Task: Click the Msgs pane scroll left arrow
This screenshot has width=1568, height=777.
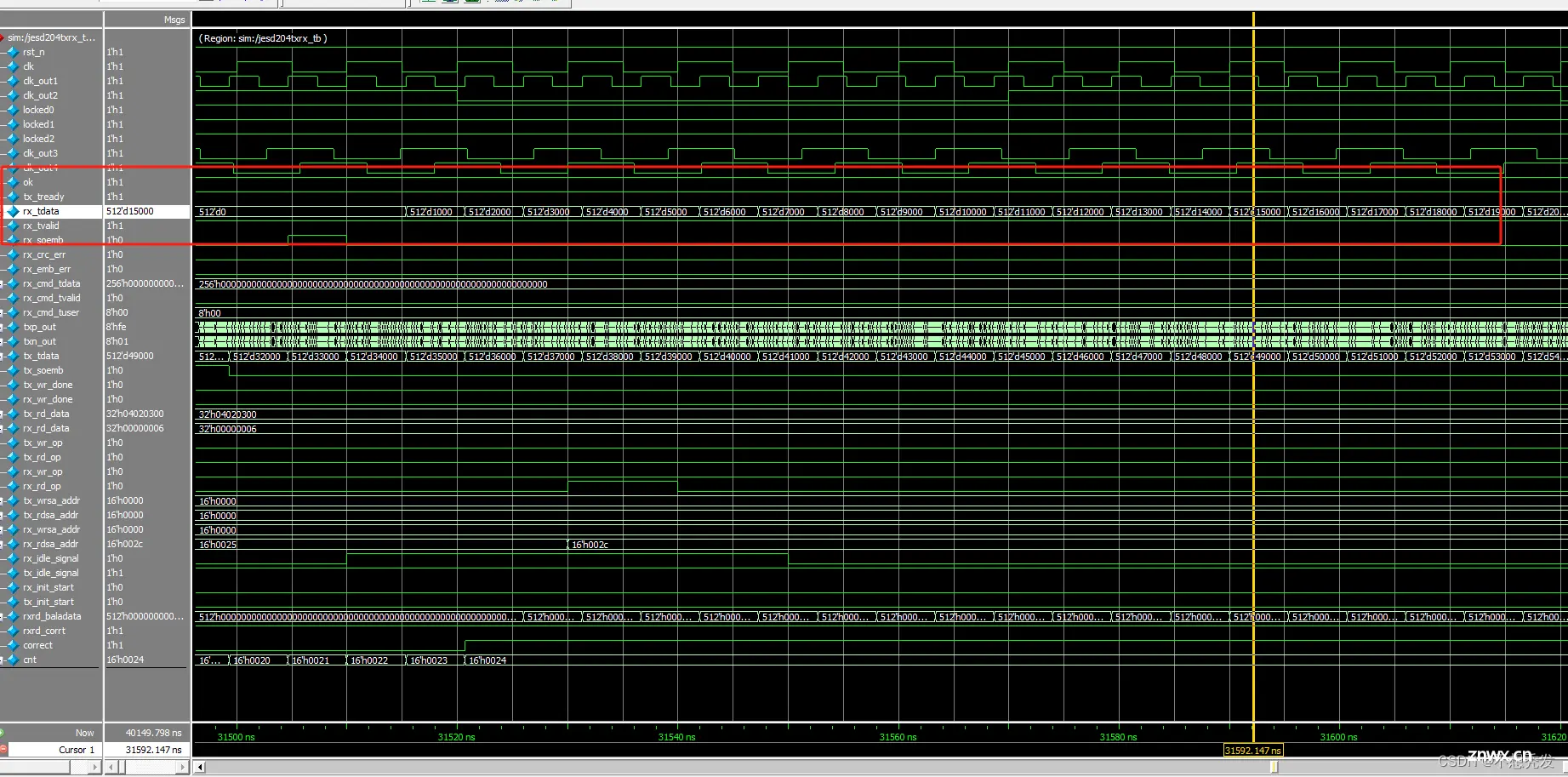Action: [111, 767]
